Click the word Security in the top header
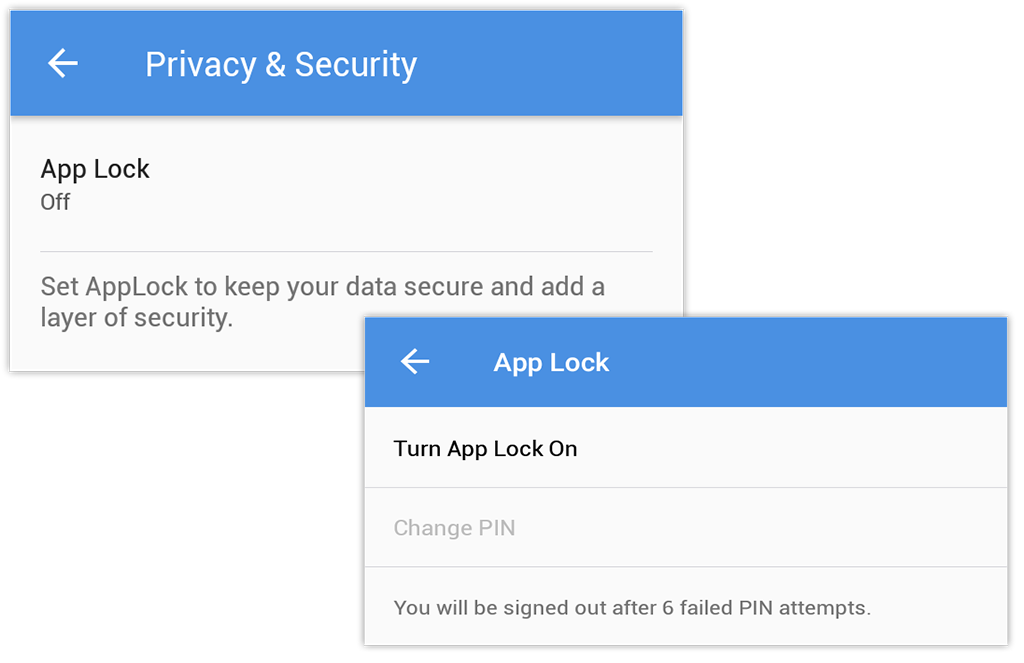 pos(355,64)
